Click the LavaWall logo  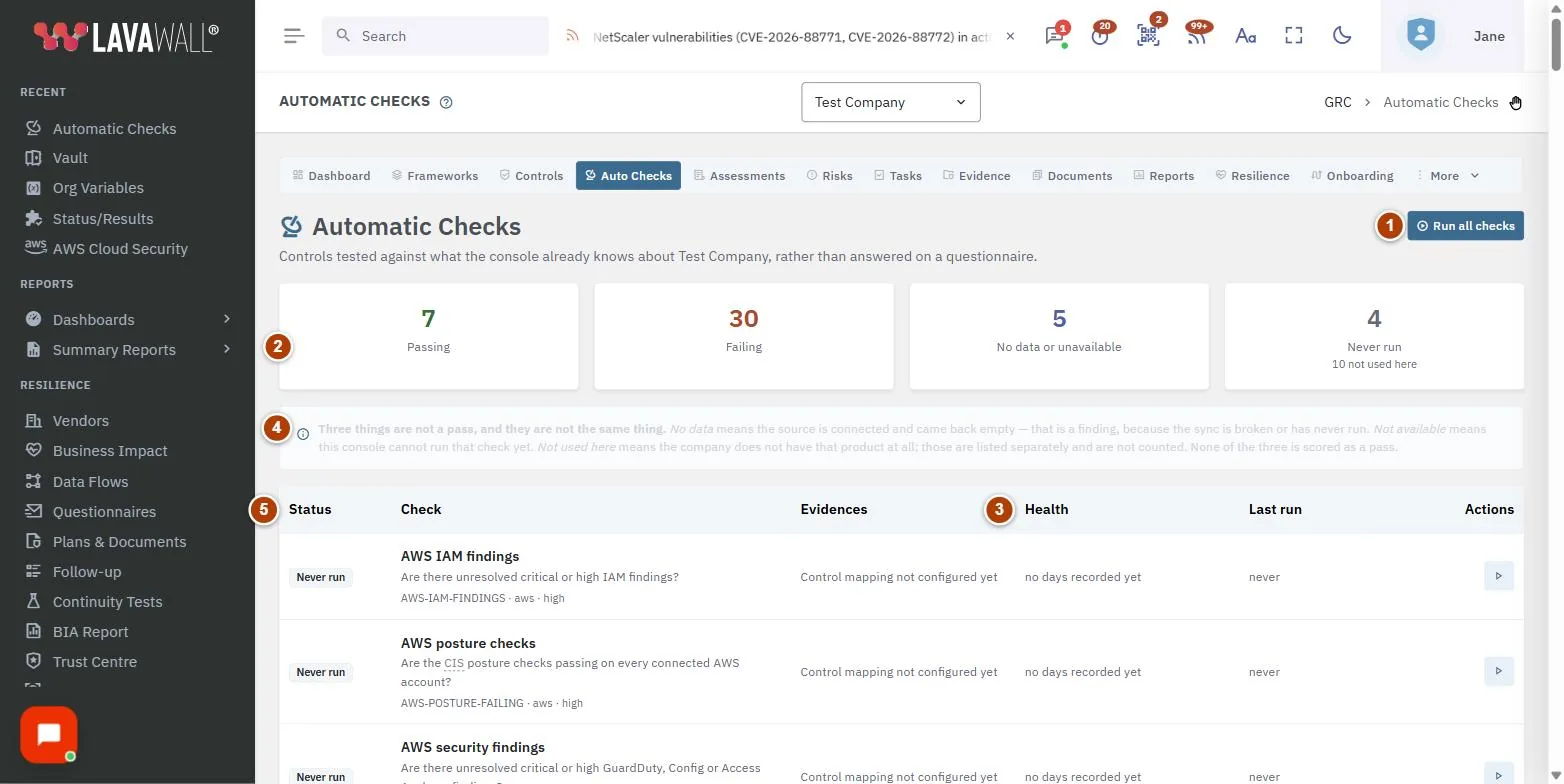pos(126,37)
